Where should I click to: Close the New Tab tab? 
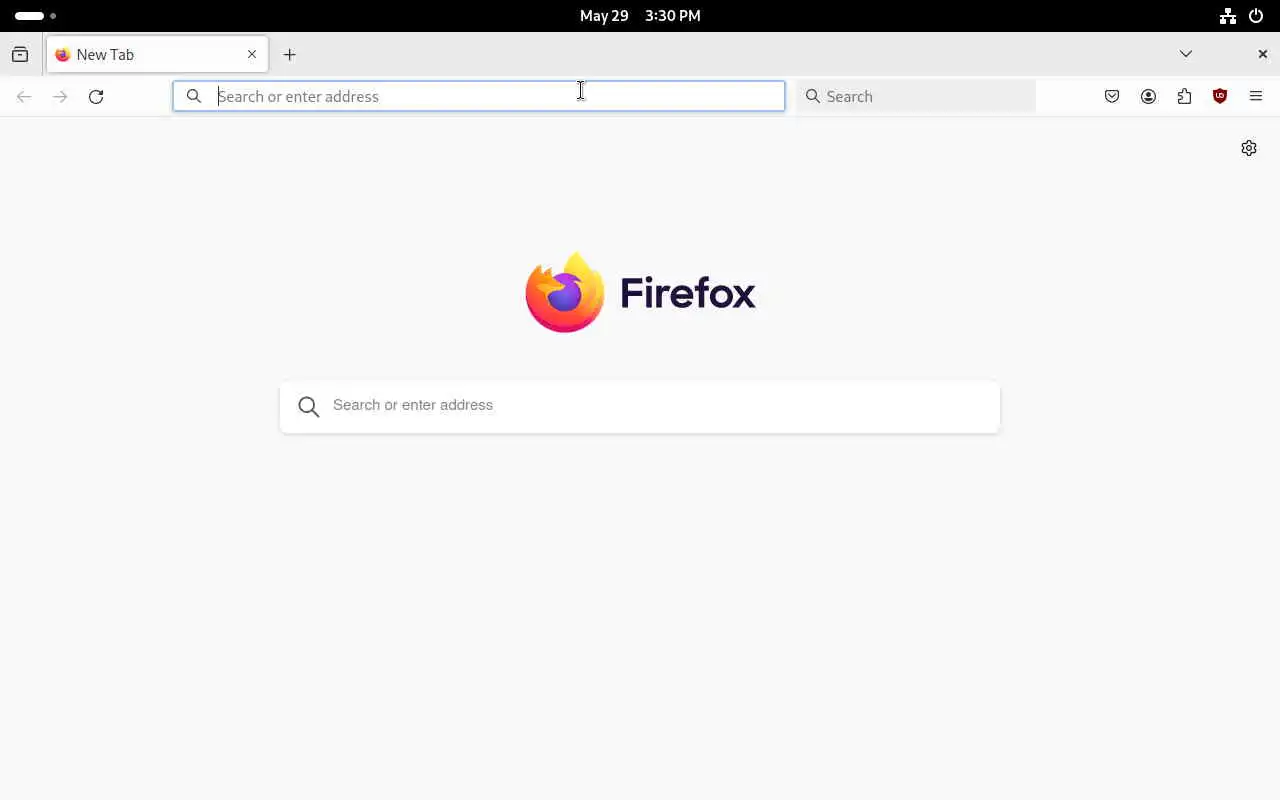(x=252, y=55)
